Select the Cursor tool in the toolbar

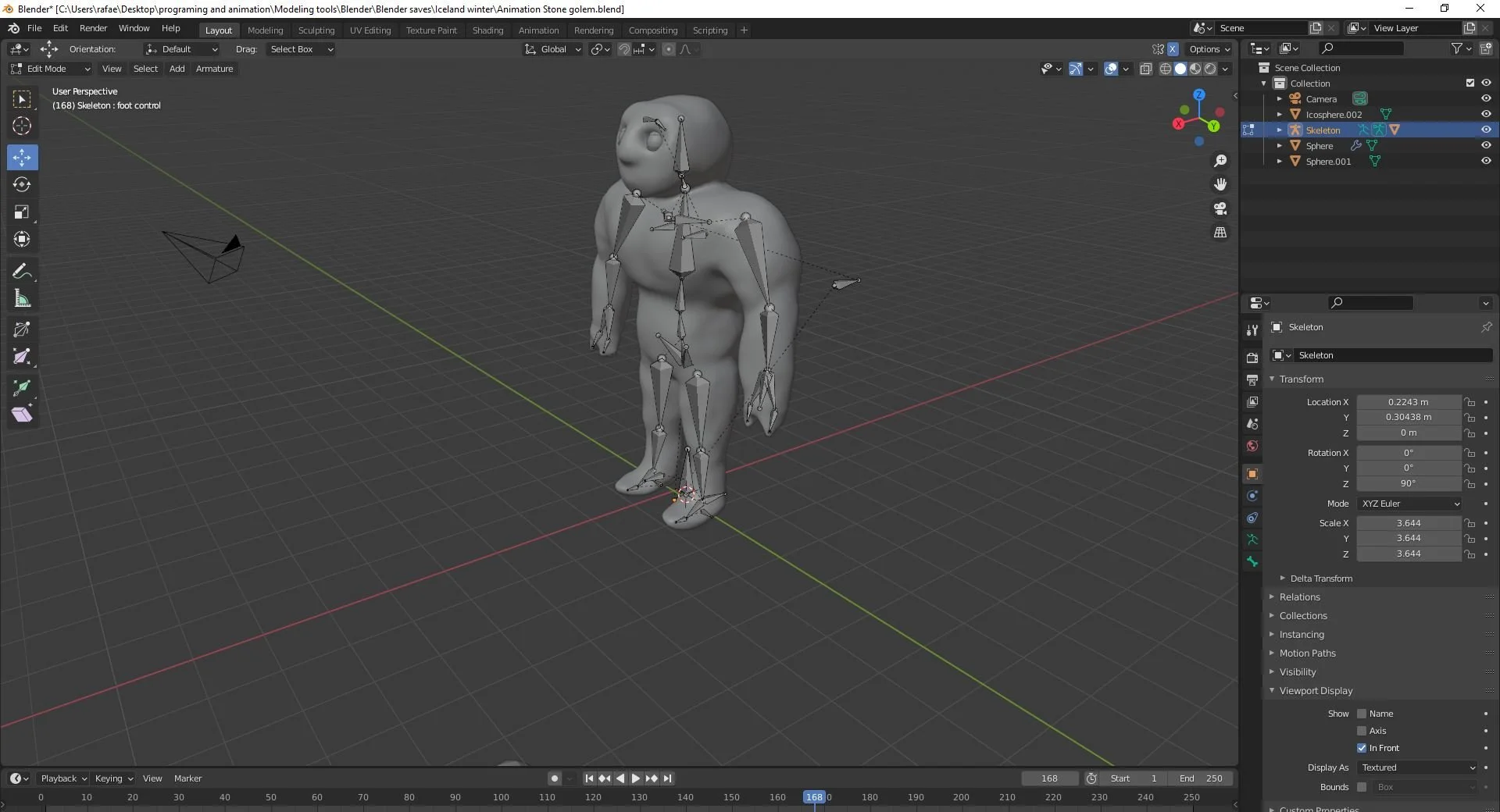pyautogui.click(x=22, y=125)
